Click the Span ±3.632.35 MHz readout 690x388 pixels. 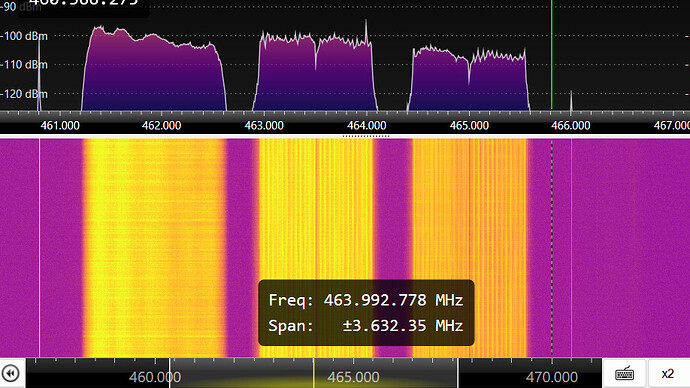point(366,326)
